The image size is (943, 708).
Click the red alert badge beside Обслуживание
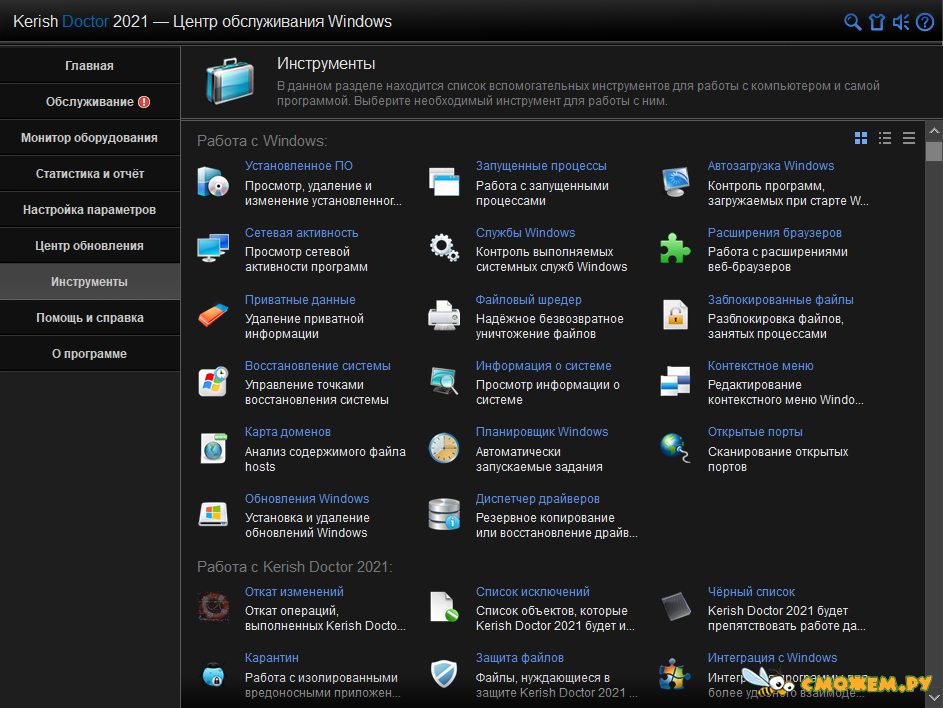coord(144,102)
